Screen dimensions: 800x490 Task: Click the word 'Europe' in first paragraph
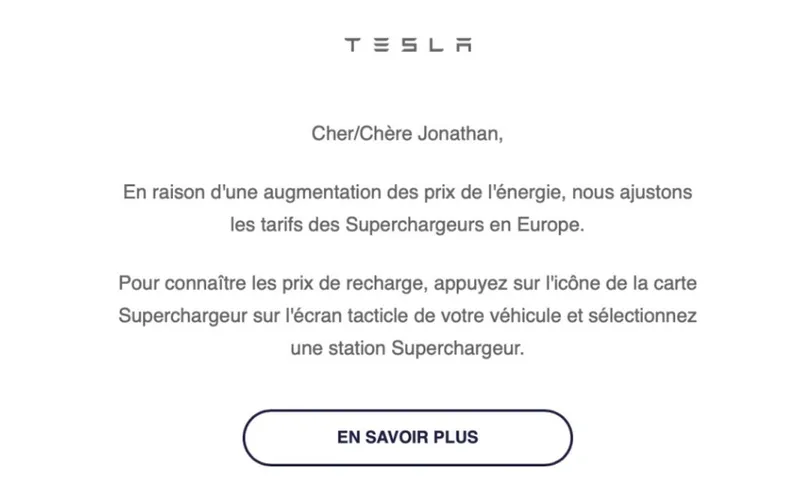point(548,225)
